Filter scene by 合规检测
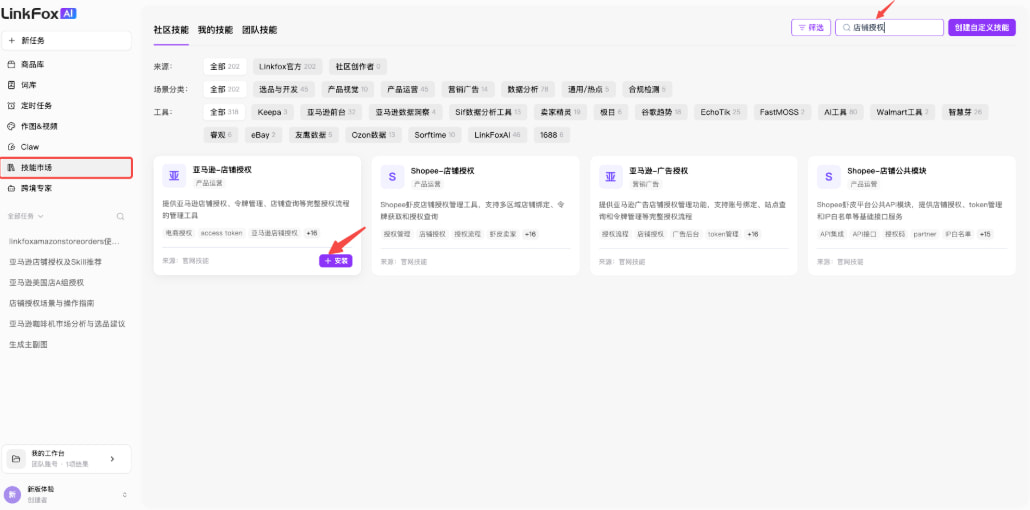1030x510 pixels. (x=647, y=89)
